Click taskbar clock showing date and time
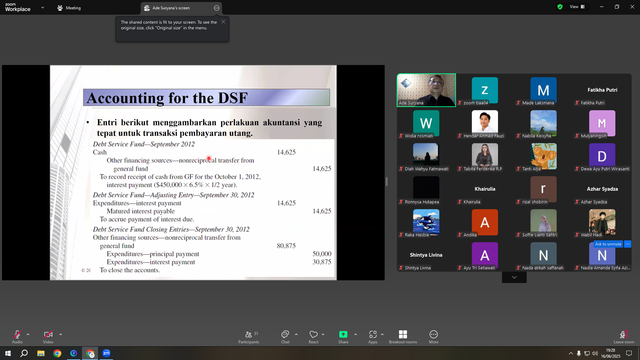640x360 pixels. click(x=610, y=353)
